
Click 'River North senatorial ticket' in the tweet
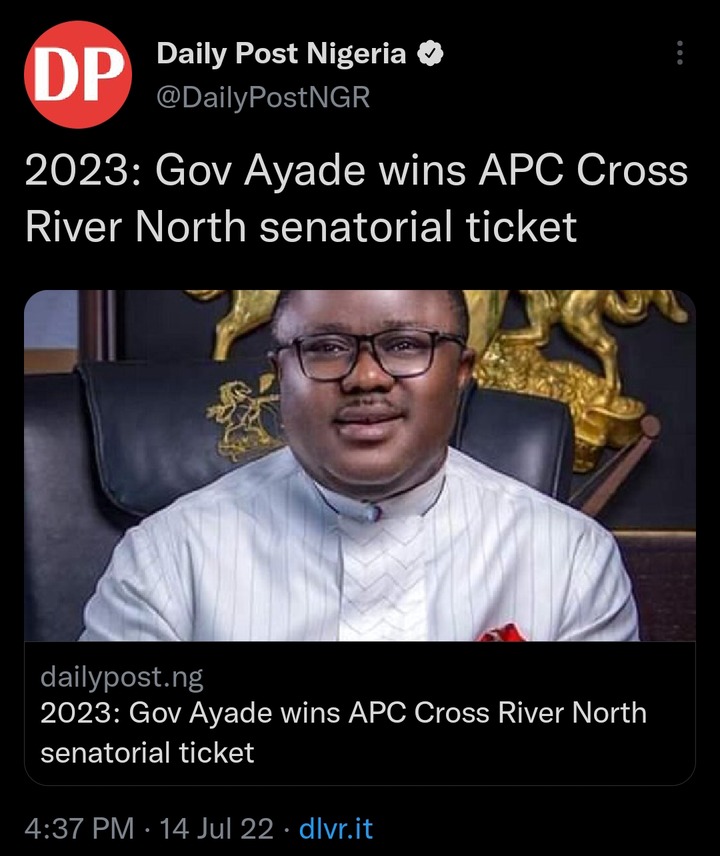pyautogui.click(x=301, y=227)
